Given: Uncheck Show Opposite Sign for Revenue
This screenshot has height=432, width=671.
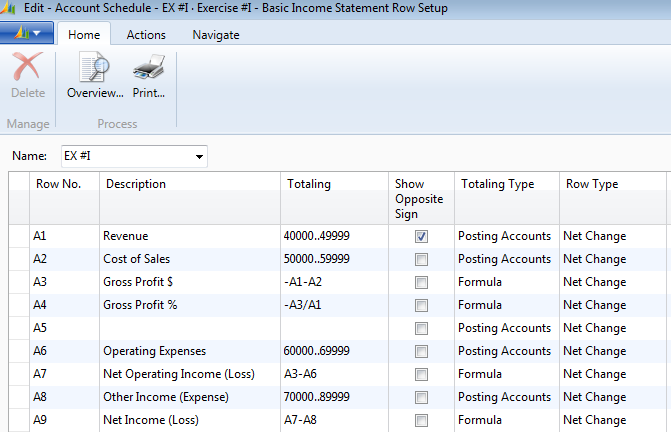Looking at the screenshot, I should [x=421, y=236].
